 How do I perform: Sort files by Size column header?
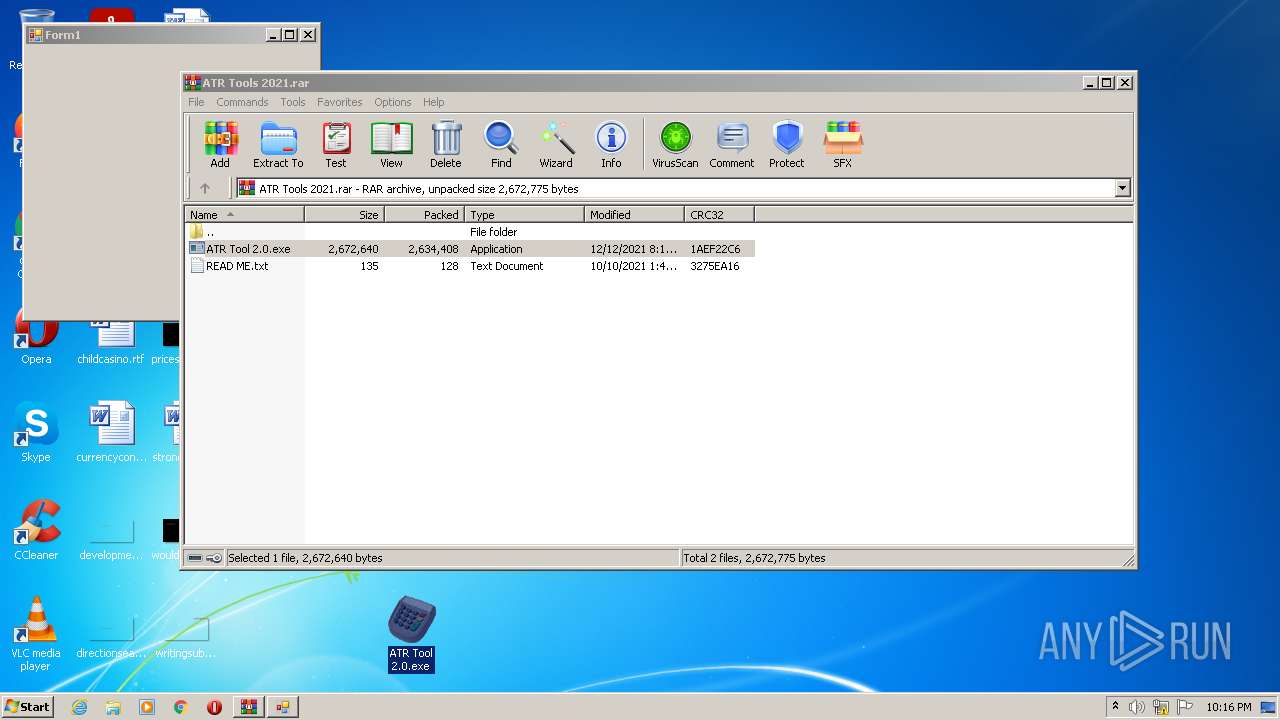coord(345,215)
